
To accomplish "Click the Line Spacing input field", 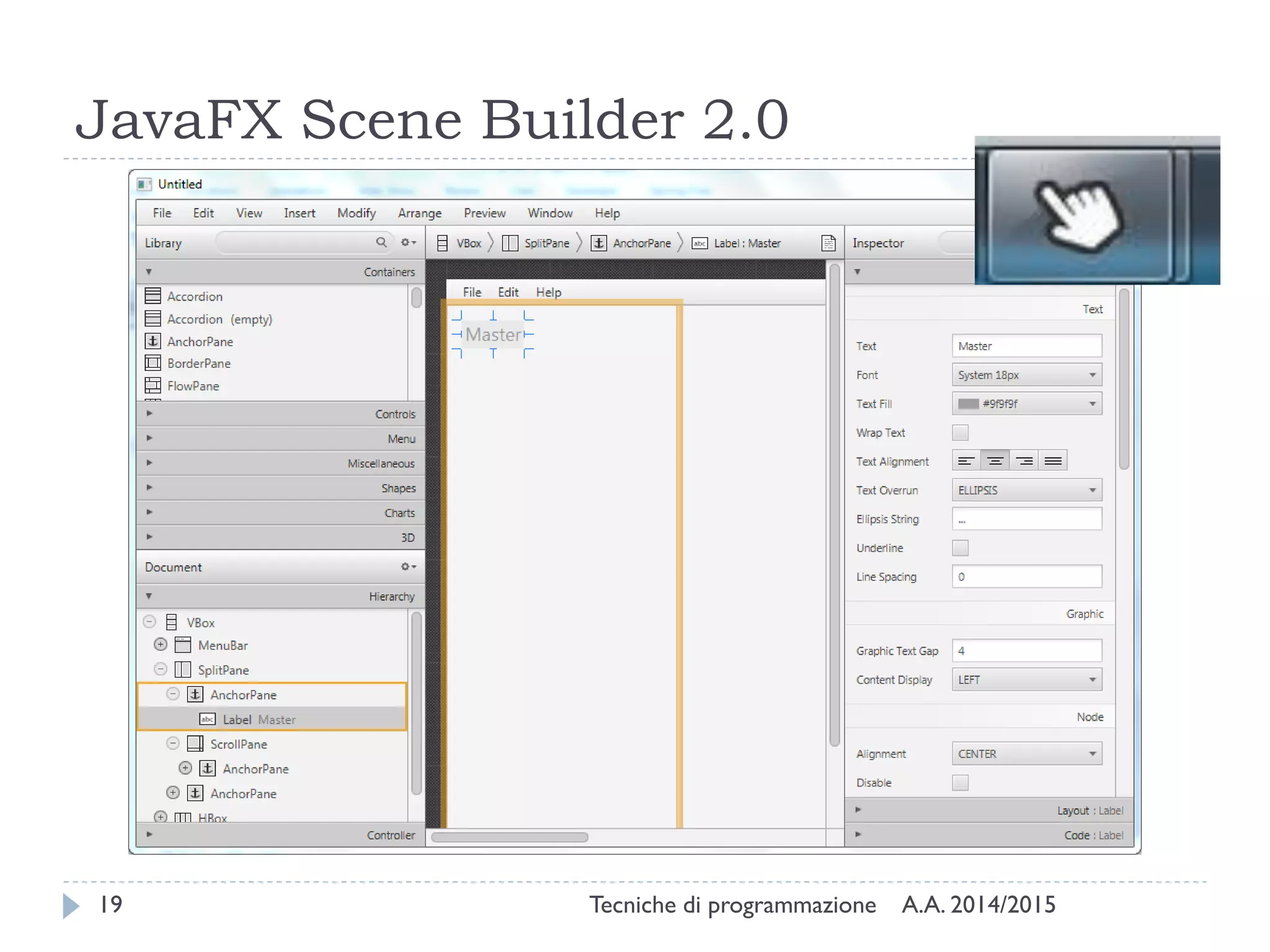I will click(1027, 576).
